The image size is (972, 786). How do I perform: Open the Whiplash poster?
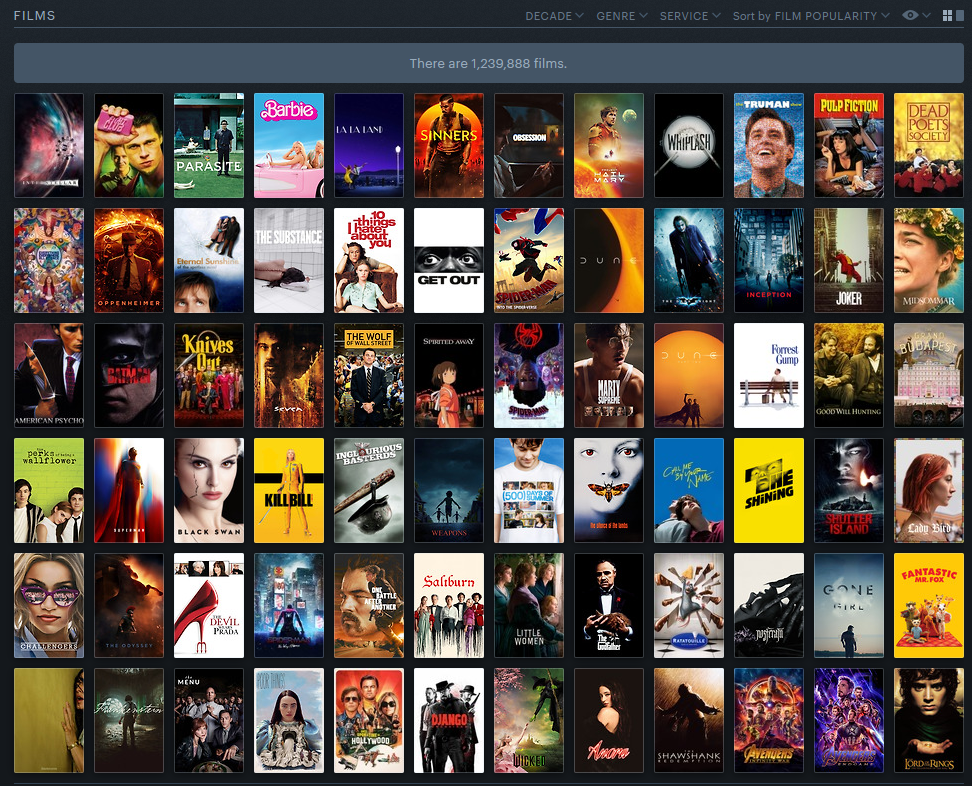click(689, 146)
